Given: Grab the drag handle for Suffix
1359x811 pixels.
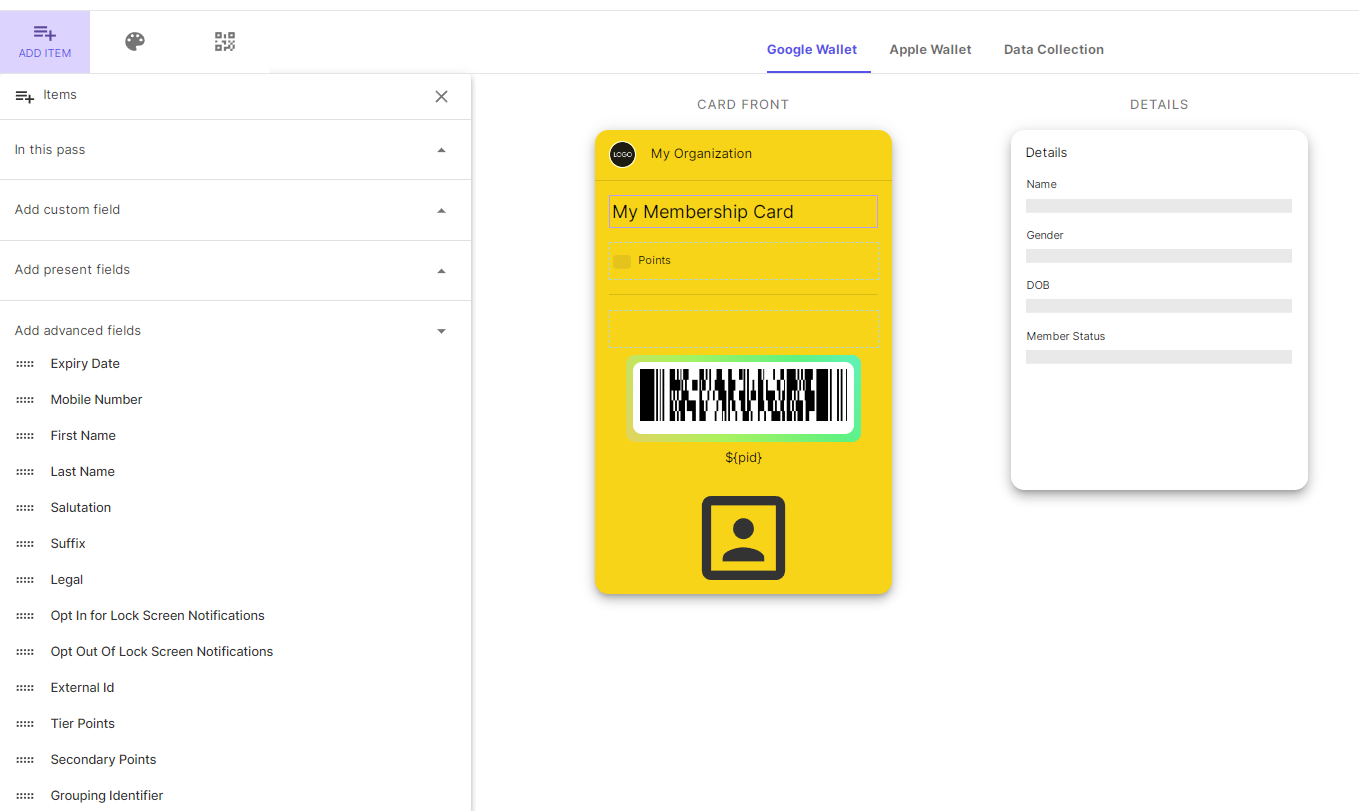Looking at the screenshot, I should pos(25,544).
